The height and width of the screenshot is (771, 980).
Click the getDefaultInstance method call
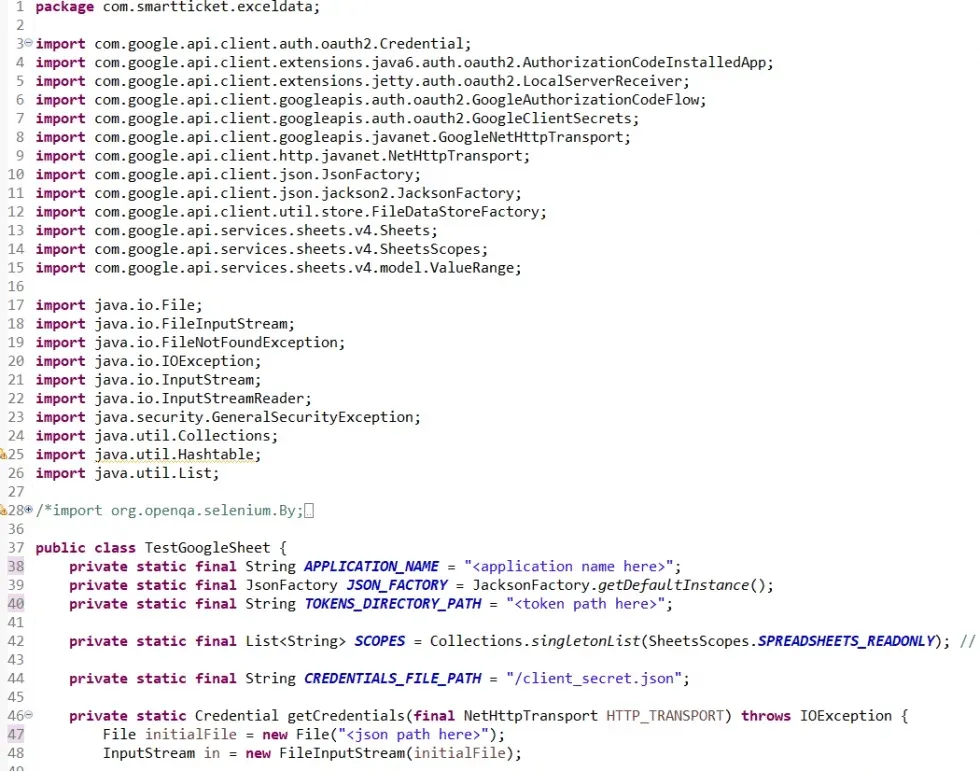click(674, 585)
